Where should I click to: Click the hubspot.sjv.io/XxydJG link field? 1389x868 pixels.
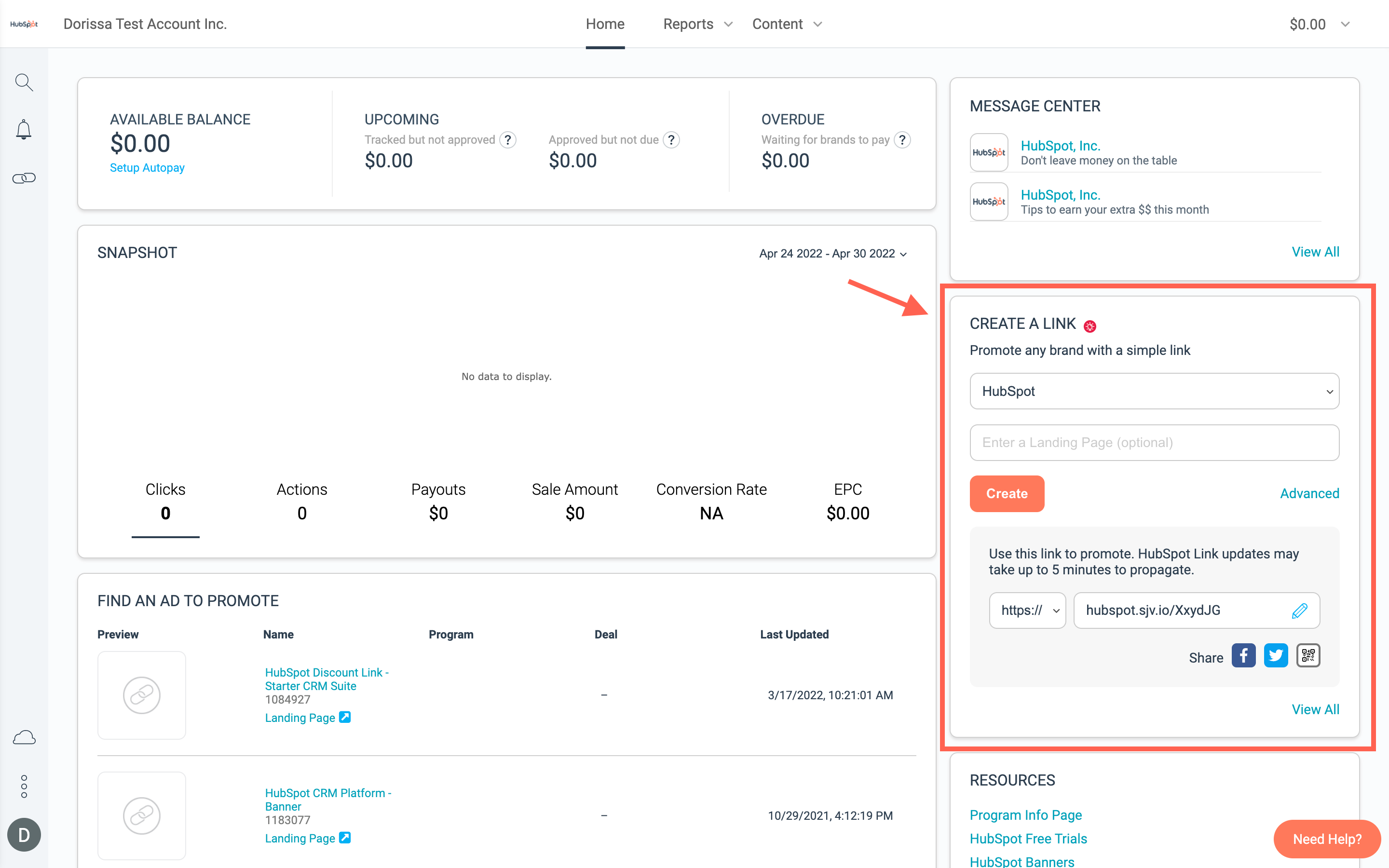coord(1197,611)
